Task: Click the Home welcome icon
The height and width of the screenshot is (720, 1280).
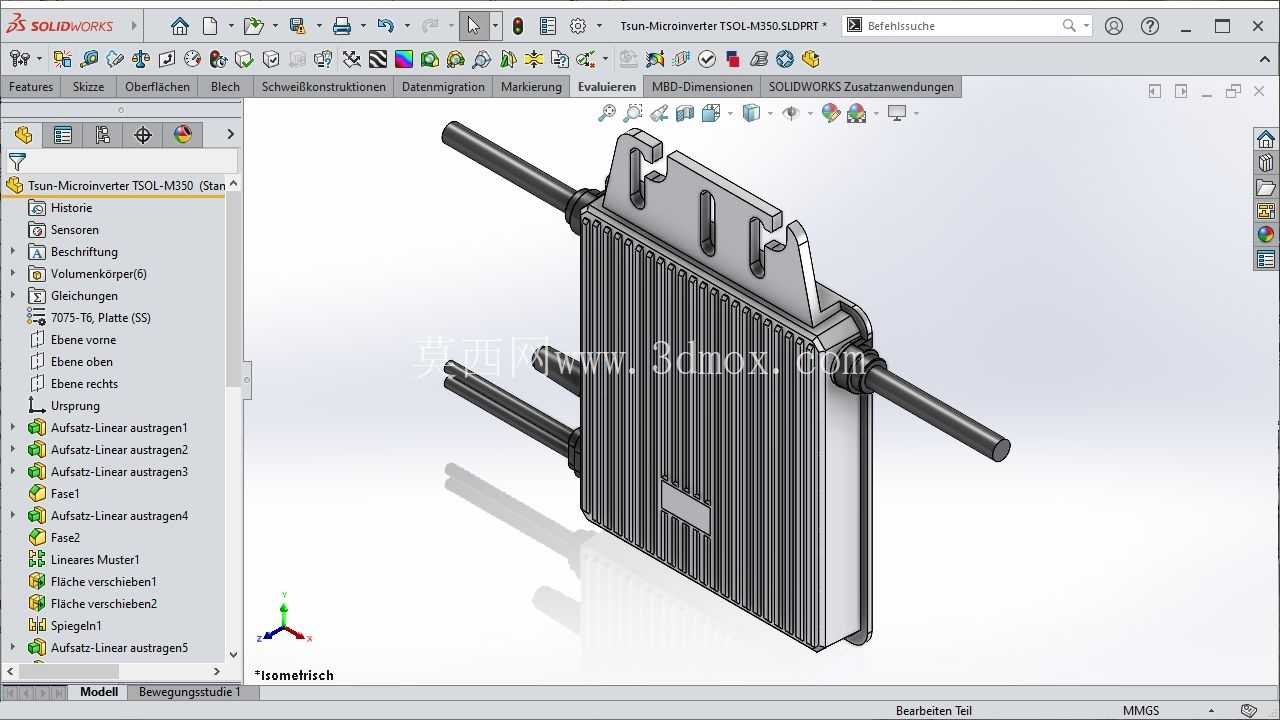Action: click(179, 26)
